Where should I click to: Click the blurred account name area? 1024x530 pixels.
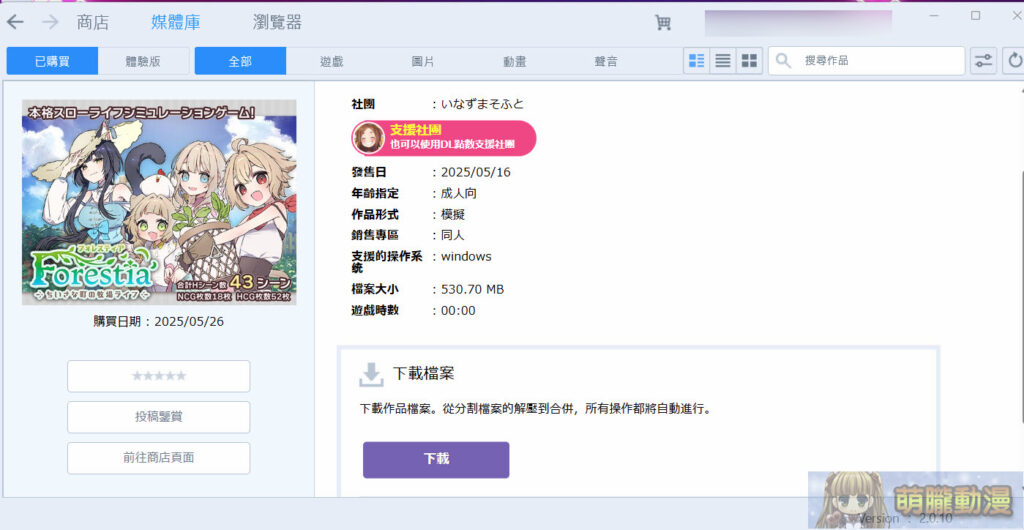[x=798, y=23]
